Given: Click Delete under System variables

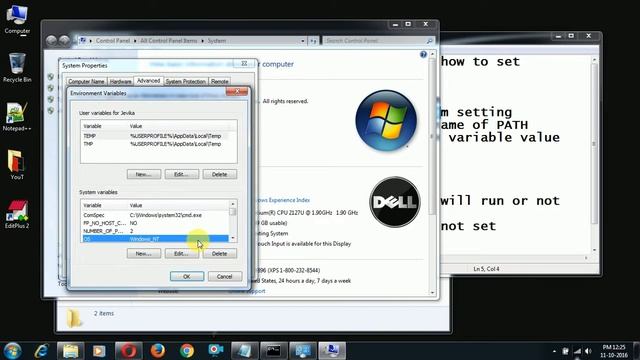Looking at the screenshot, I should 220,253.
